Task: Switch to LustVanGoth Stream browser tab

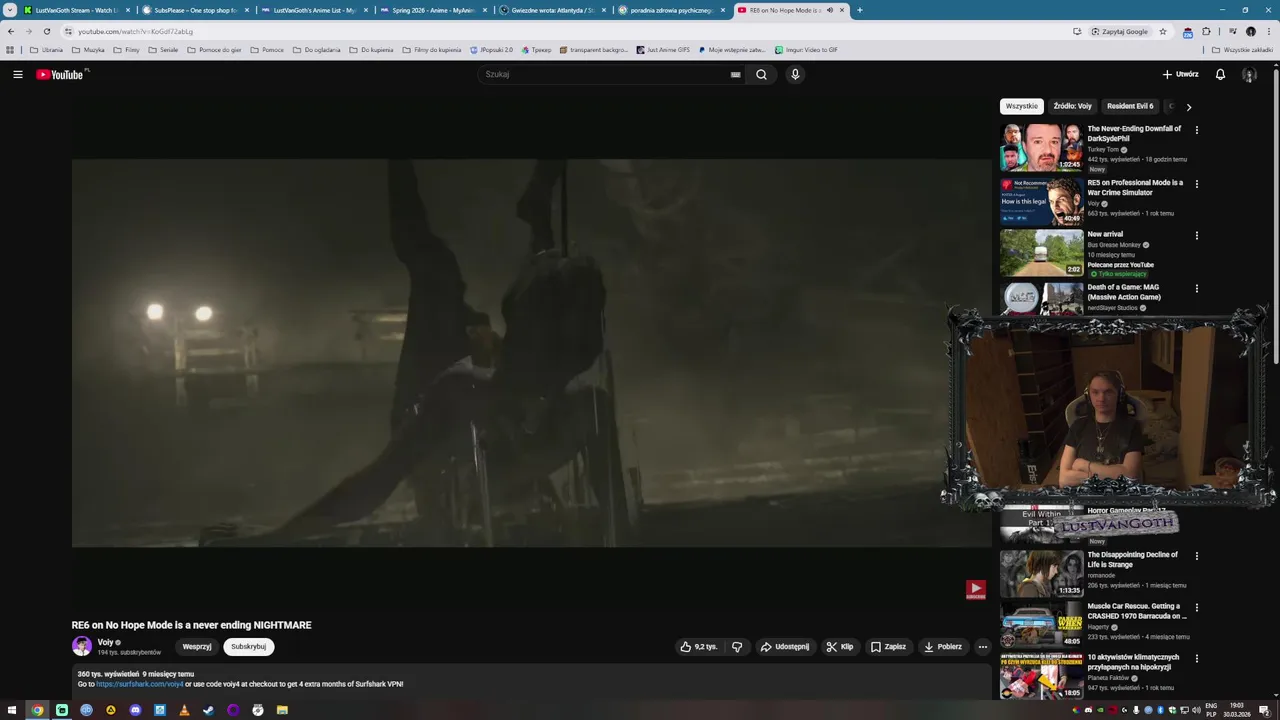Action: coord(77,10)
